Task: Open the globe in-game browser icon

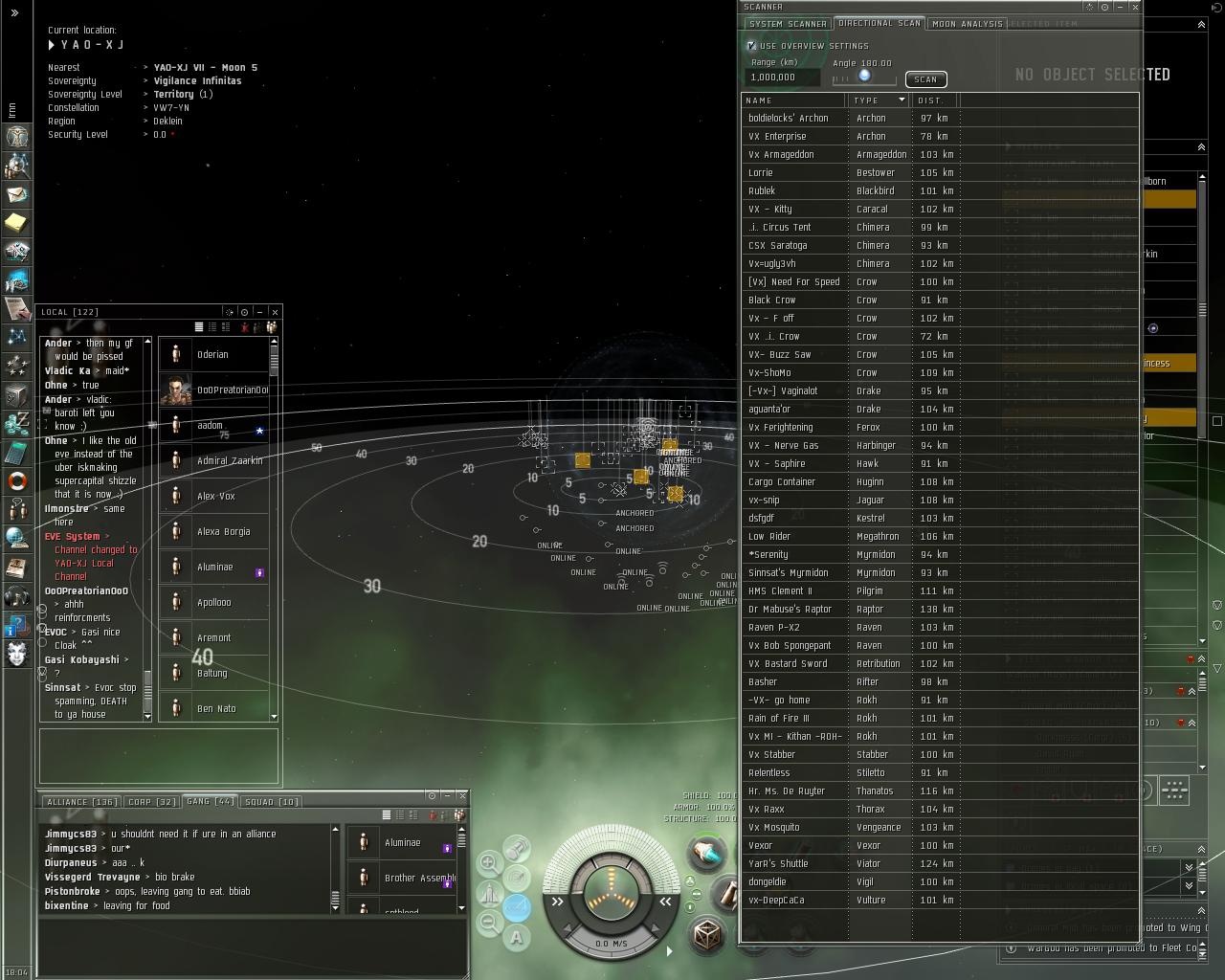Action: point(17,538)
